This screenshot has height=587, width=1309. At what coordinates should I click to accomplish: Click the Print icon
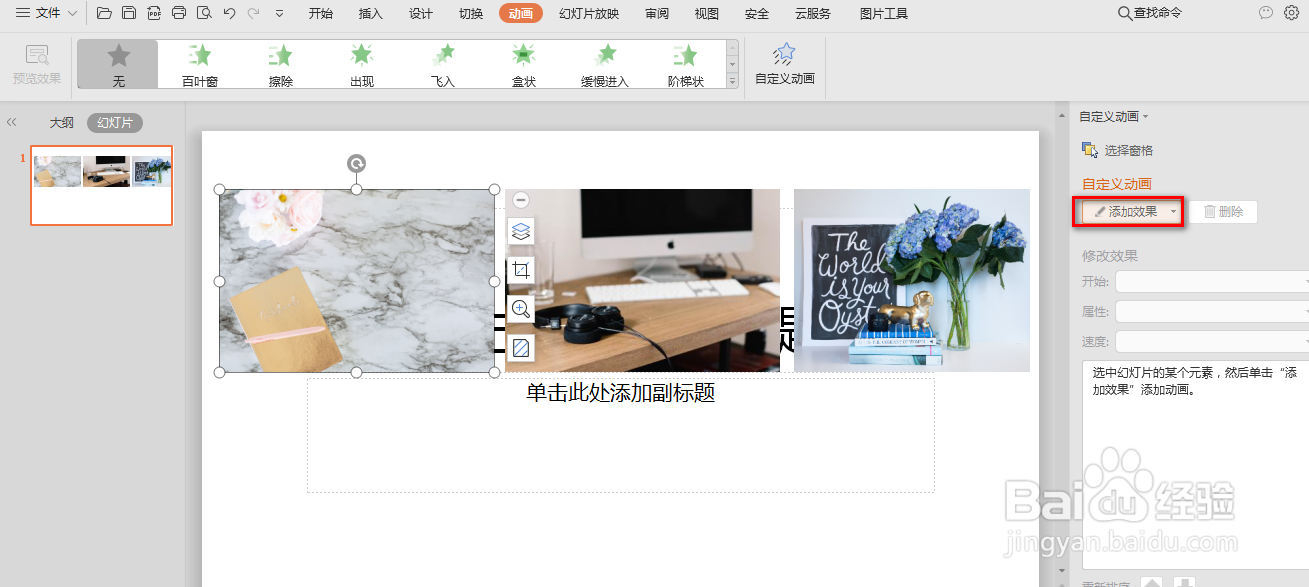(179, 13)
